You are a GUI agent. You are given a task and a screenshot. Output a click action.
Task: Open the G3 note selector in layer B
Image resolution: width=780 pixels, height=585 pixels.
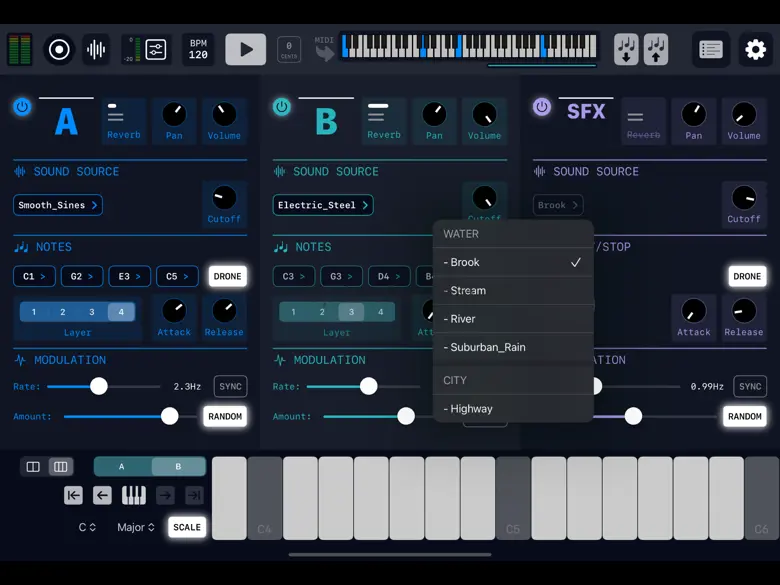[x=342, y=276]
